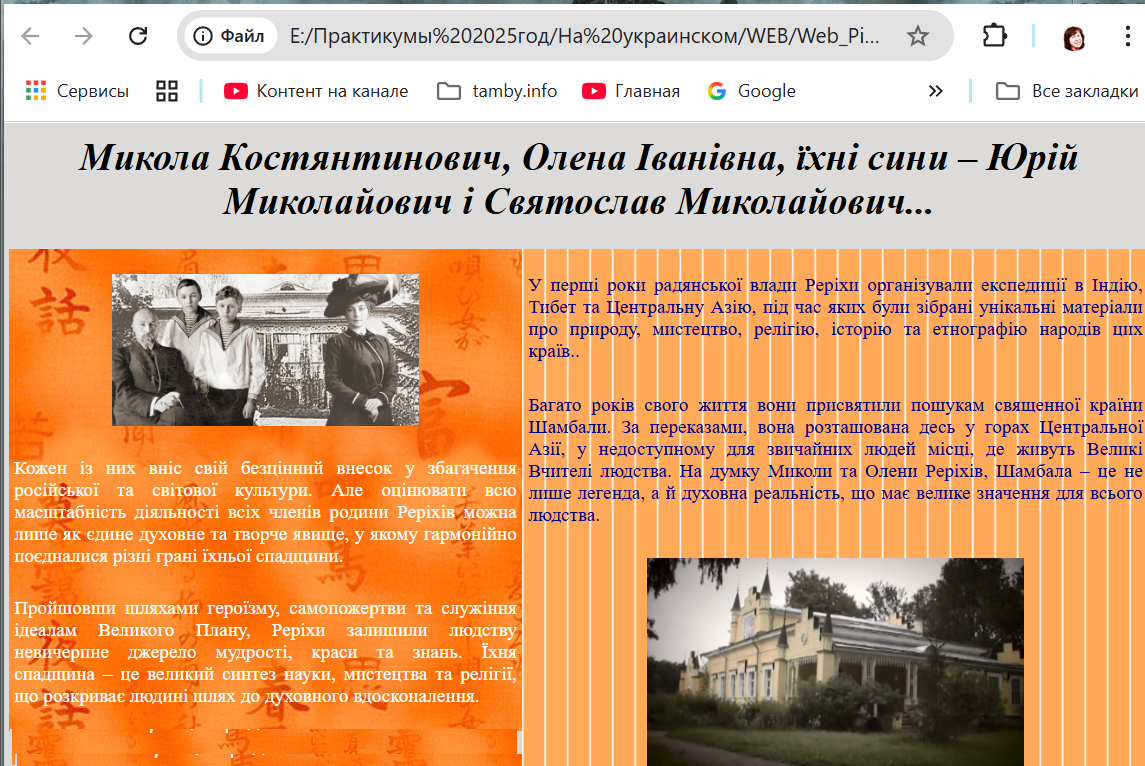Click the address bar URL field
Screen dimensions: 1145x766
585,37
